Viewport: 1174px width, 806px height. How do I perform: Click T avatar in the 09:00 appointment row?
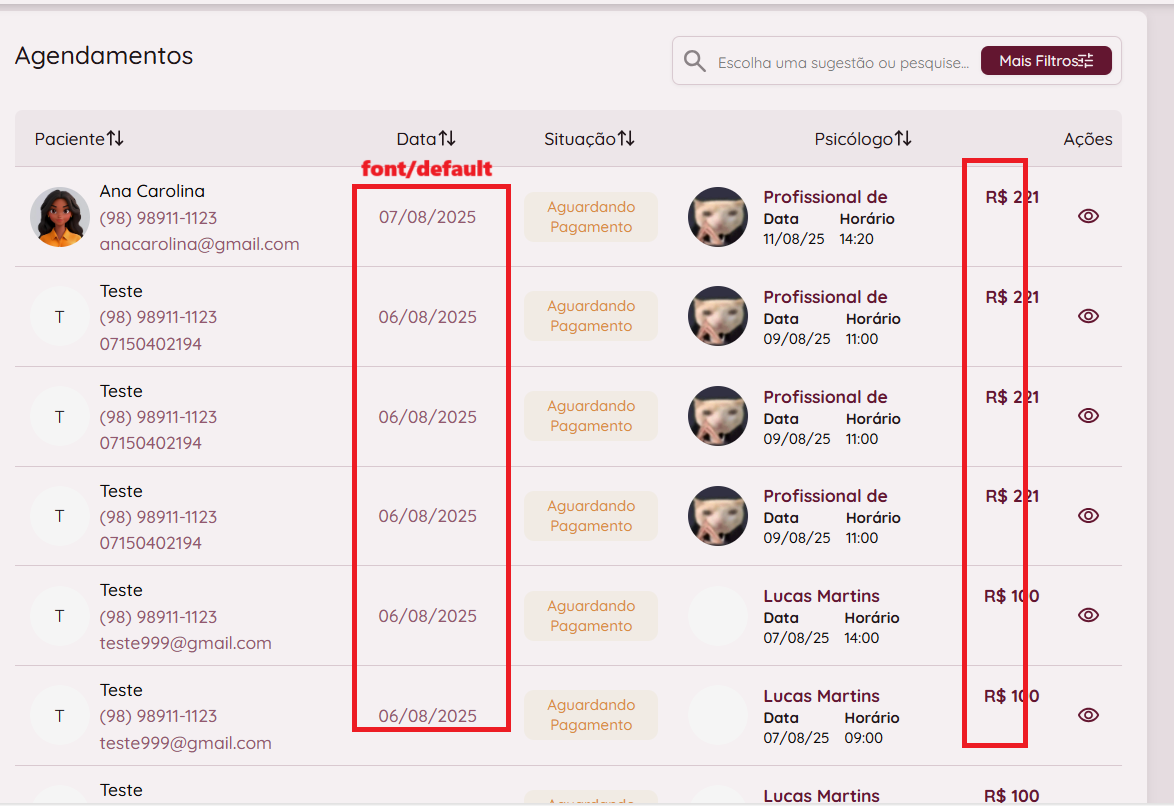coord(60,716)
